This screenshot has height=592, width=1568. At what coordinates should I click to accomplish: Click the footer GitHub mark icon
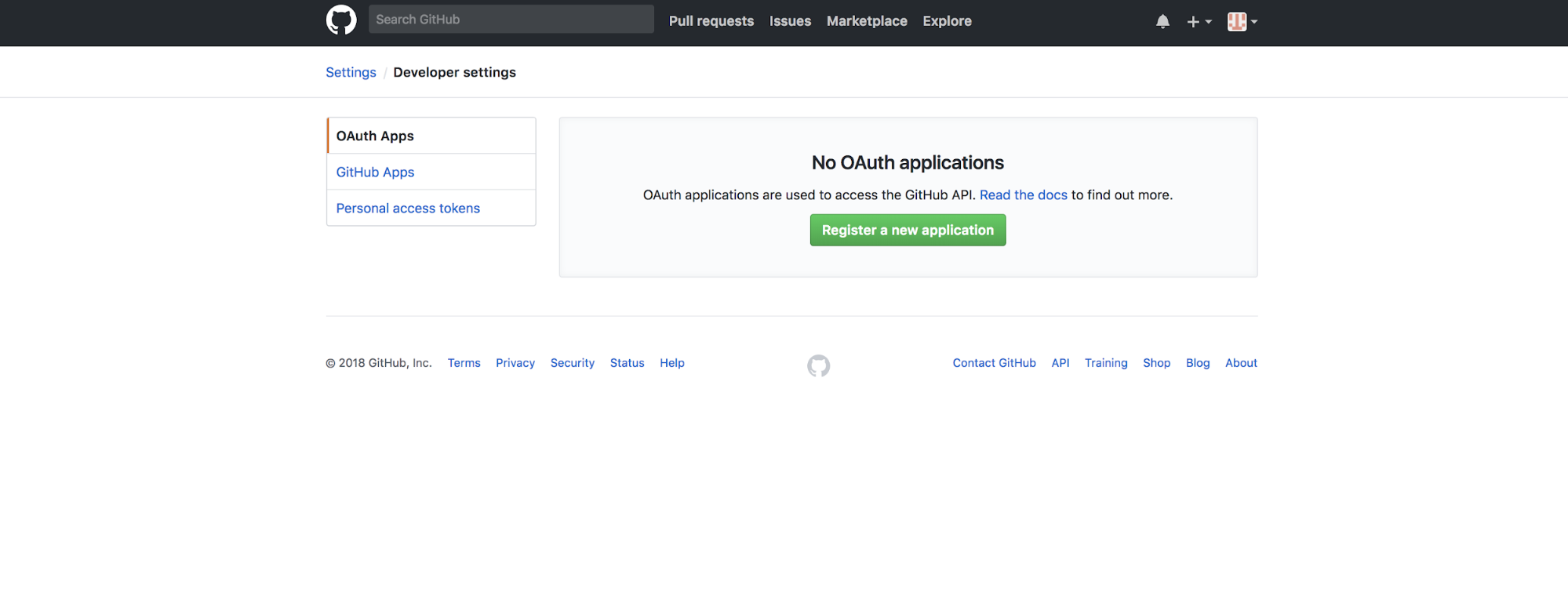click(x=818, y=365)
